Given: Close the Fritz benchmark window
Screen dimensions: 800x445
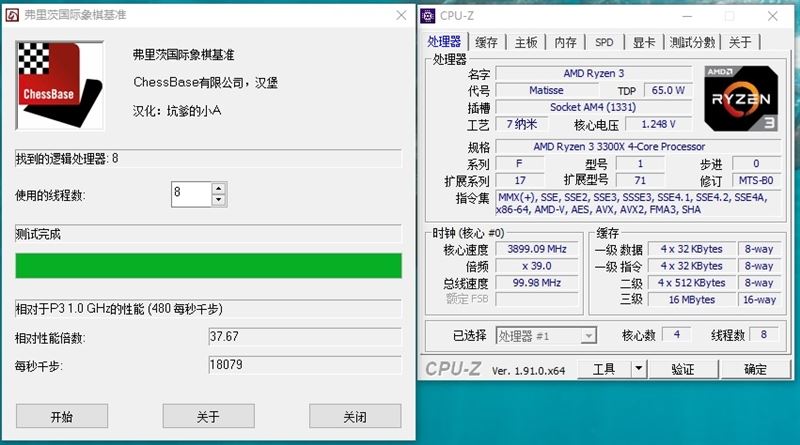Looking at the screenshot, I should 402,15.
